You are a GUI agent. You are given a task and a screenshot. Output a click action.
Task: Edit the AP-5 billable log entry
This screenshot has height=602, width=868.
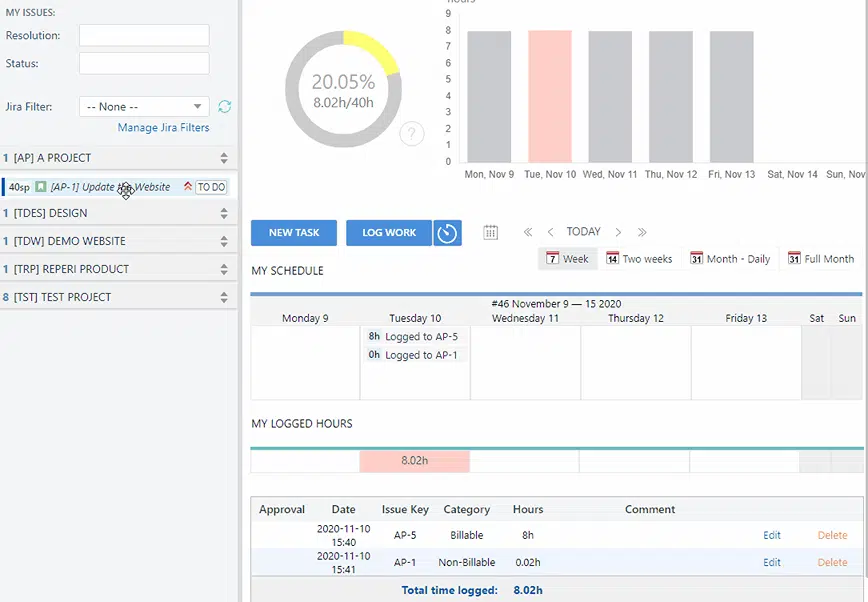pyautogui.click(x=772, y=535)
